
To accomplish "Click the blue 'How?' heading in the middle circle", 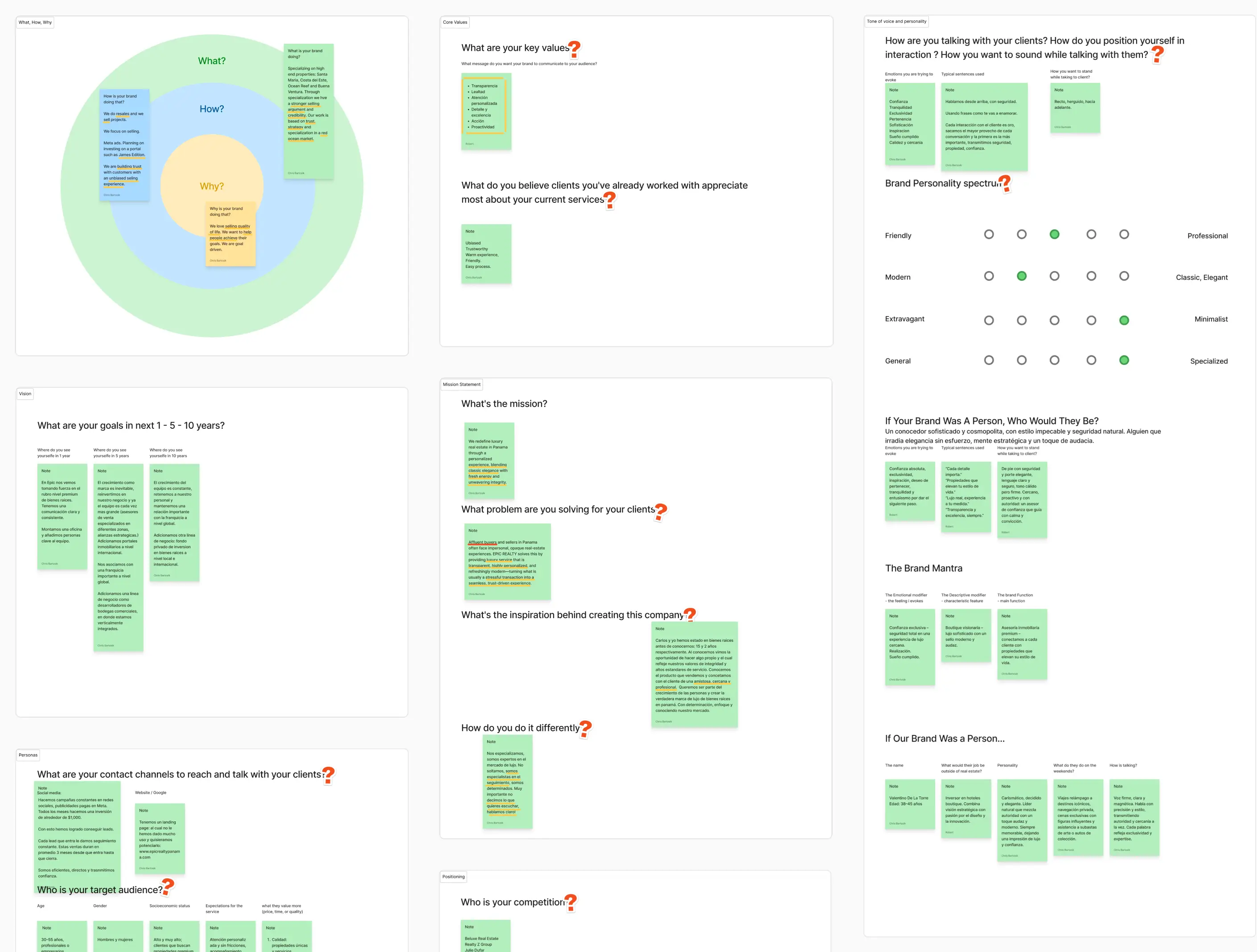I will [212, 109].
